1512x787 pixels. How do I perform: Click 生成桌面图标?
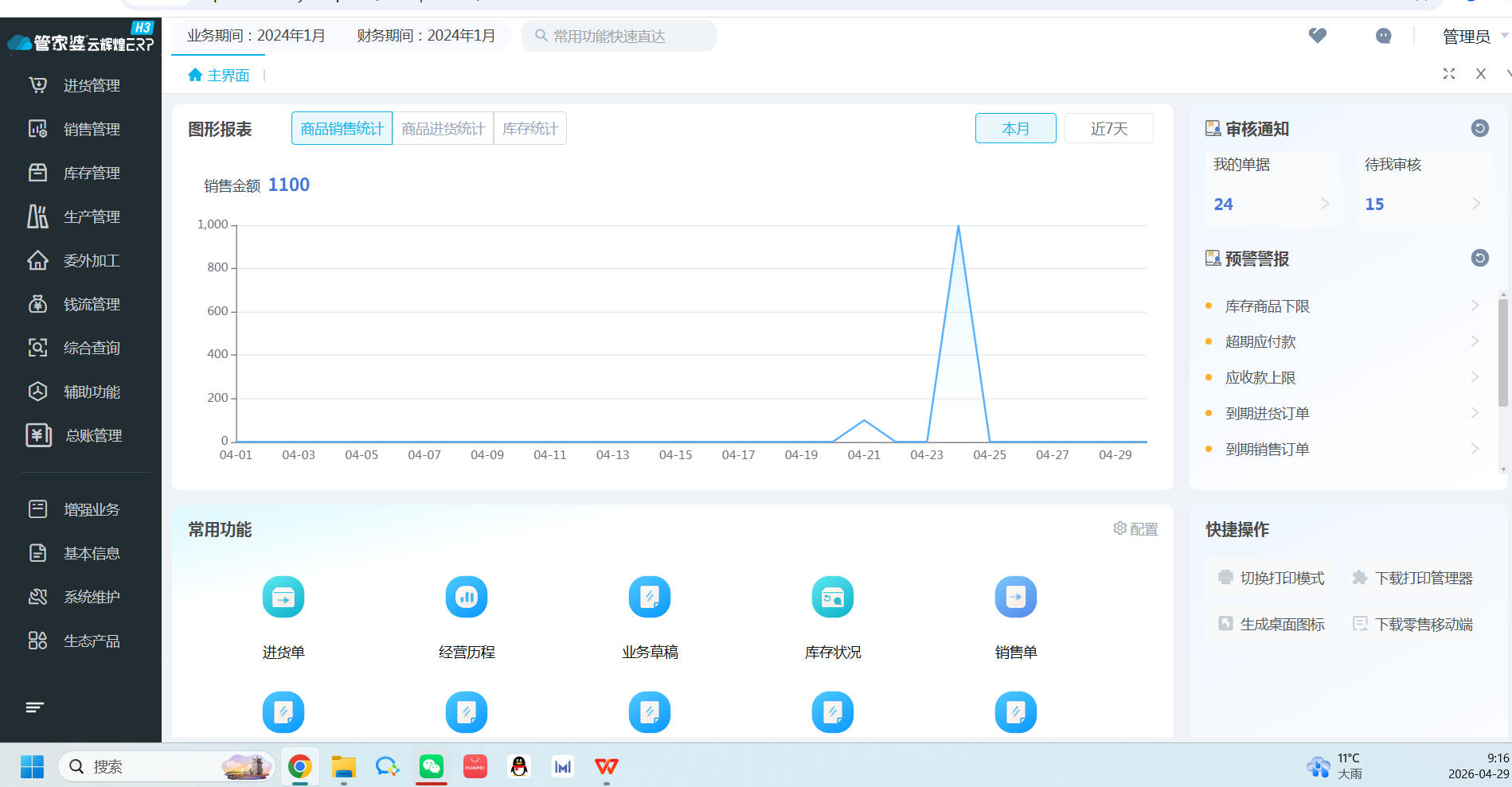(1272, 624)
